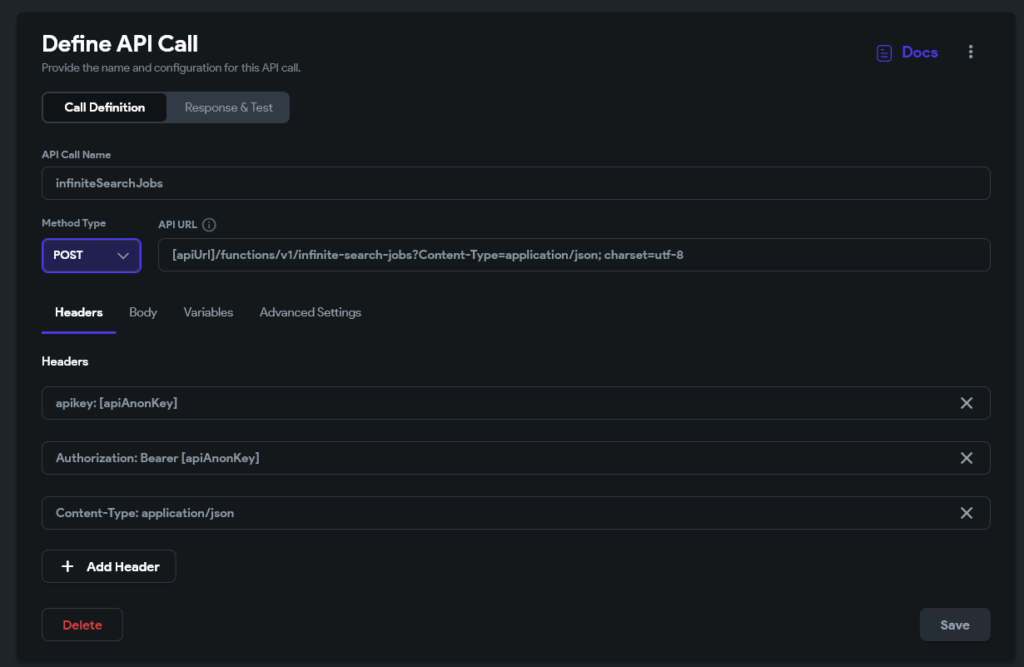Remove the Content-Type header
Screen dimensions: 1024x667
pos(967,513)
